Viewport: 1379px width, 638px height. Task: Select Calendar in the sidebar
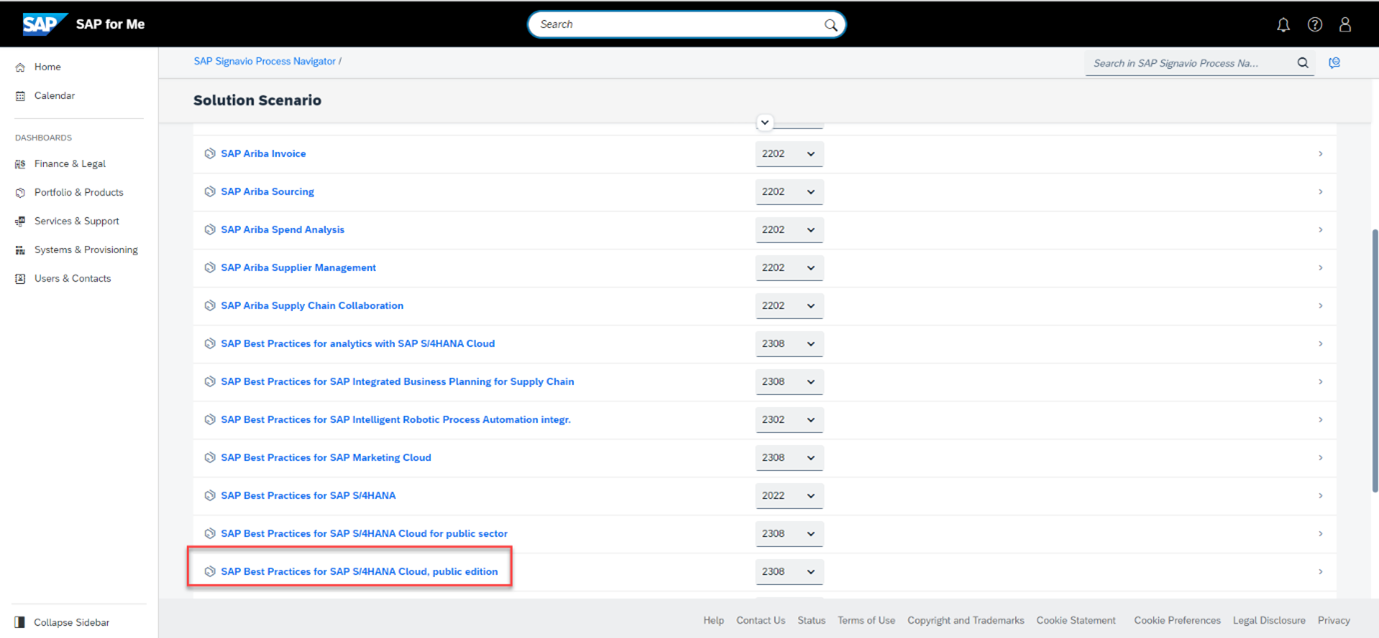(x=54, y=96)
